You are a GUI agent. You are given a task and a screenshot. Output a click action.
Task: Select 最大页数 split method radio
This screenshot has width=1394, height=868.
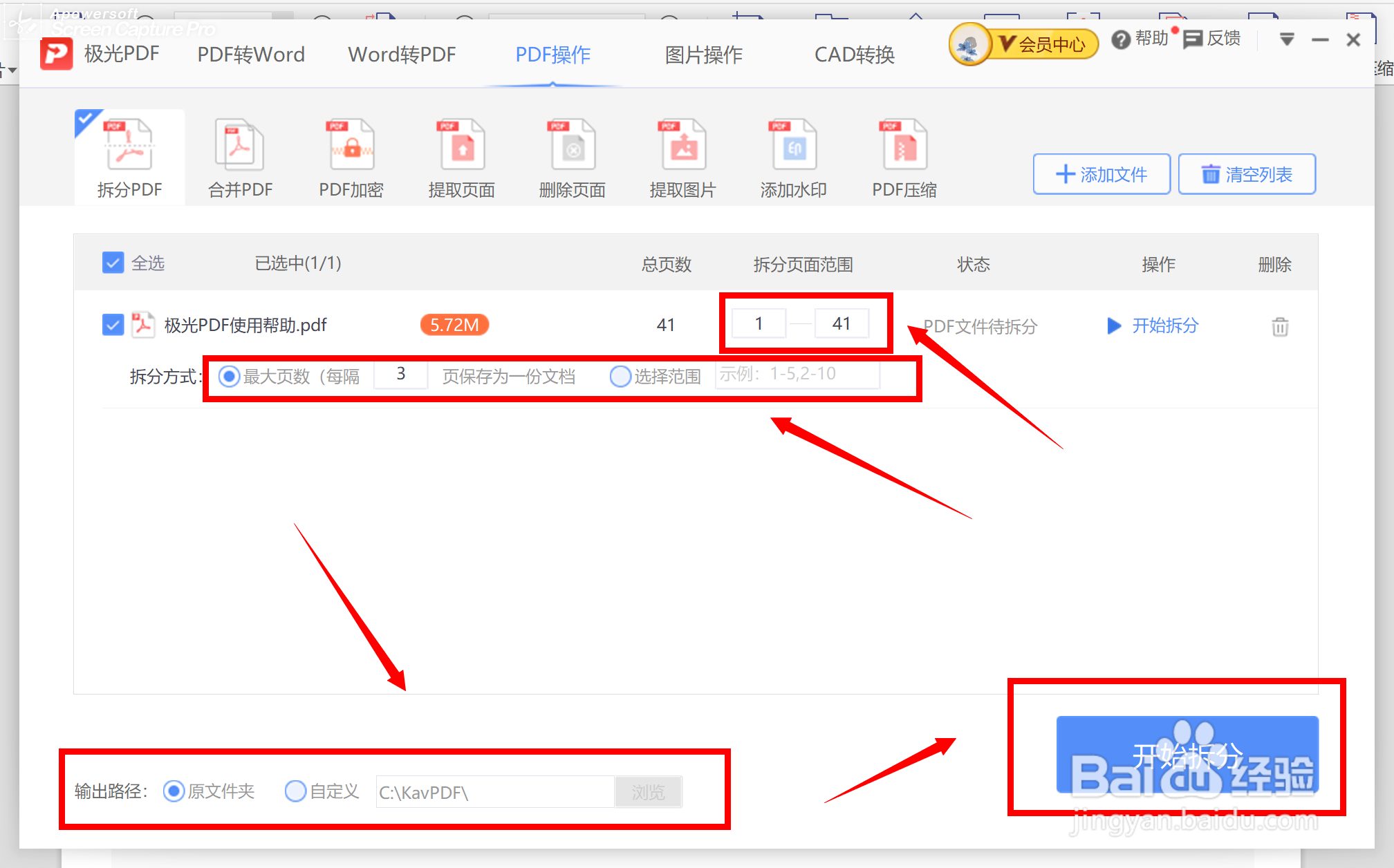click(x=229, y=377)
